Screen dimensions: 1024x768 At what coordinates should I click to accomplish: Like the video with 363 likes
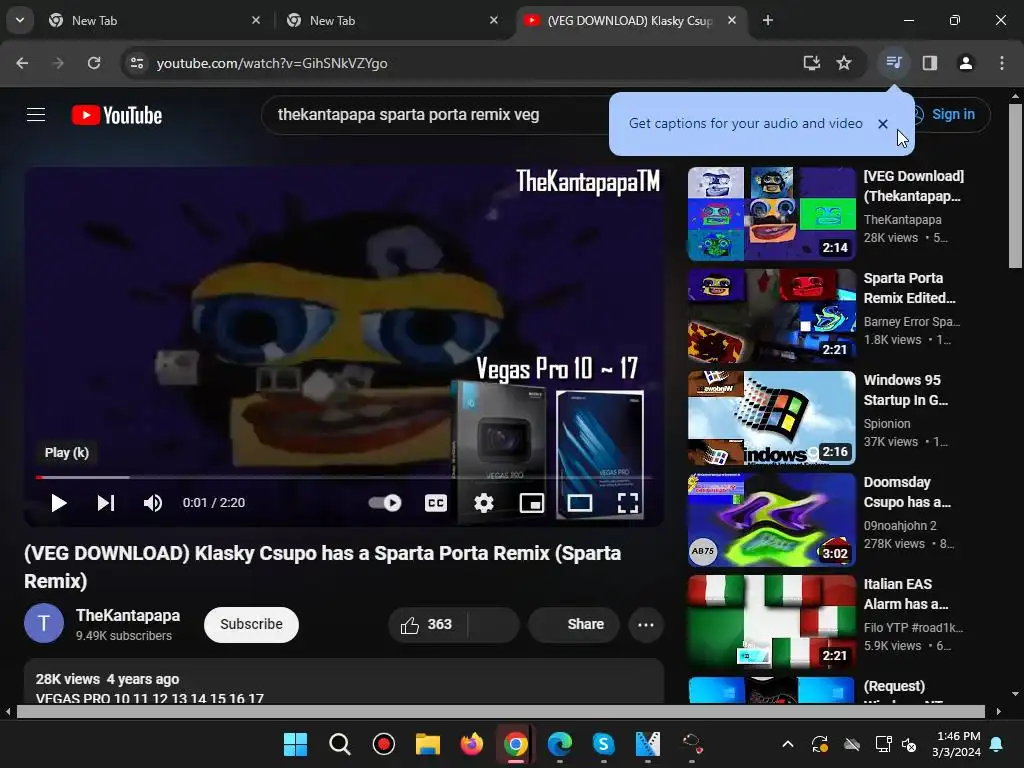click(427, 625)
